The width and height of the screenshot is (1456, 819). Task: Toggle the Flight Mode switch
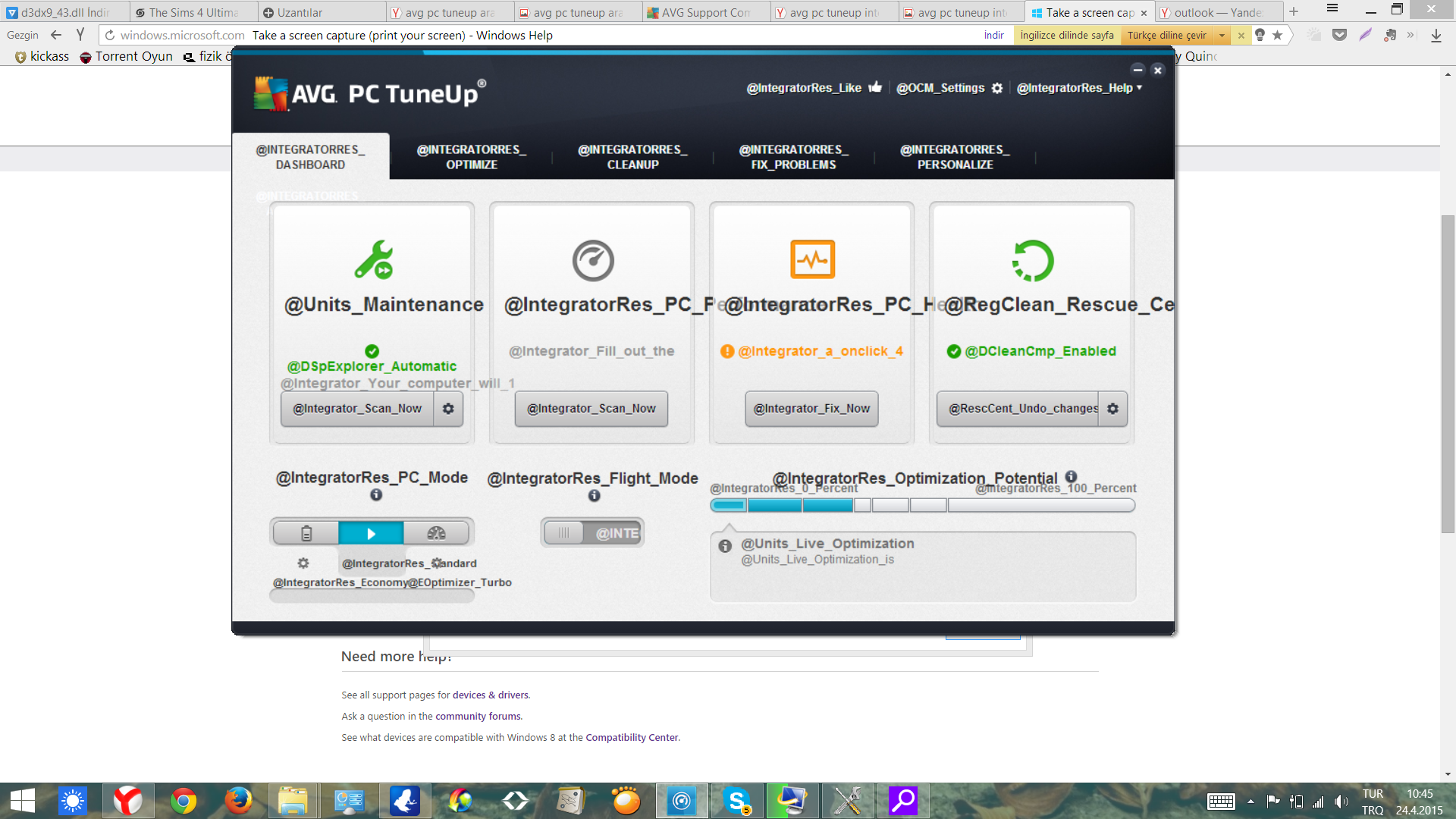[x=592, y=533]
